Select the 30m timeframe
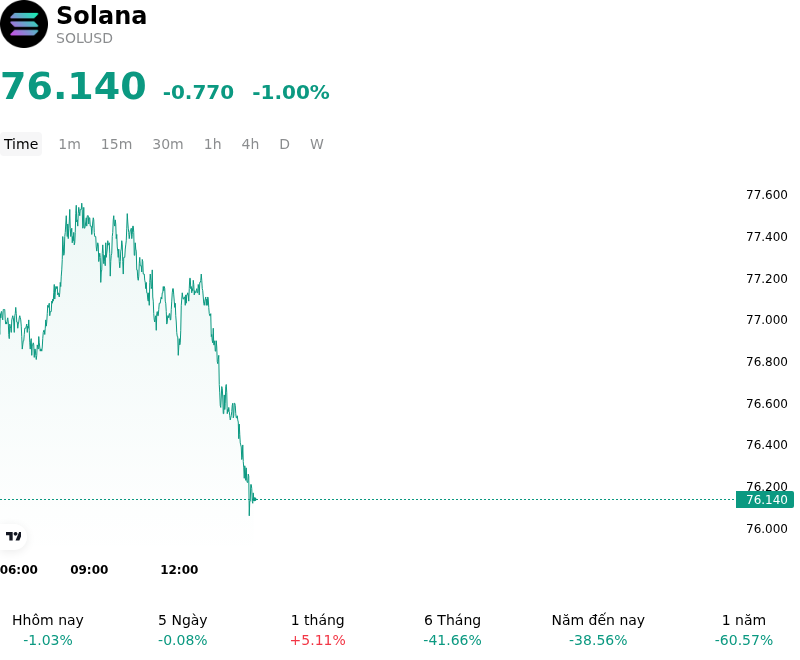Viewport: 800px width, 660px height. tap(168, 144)
